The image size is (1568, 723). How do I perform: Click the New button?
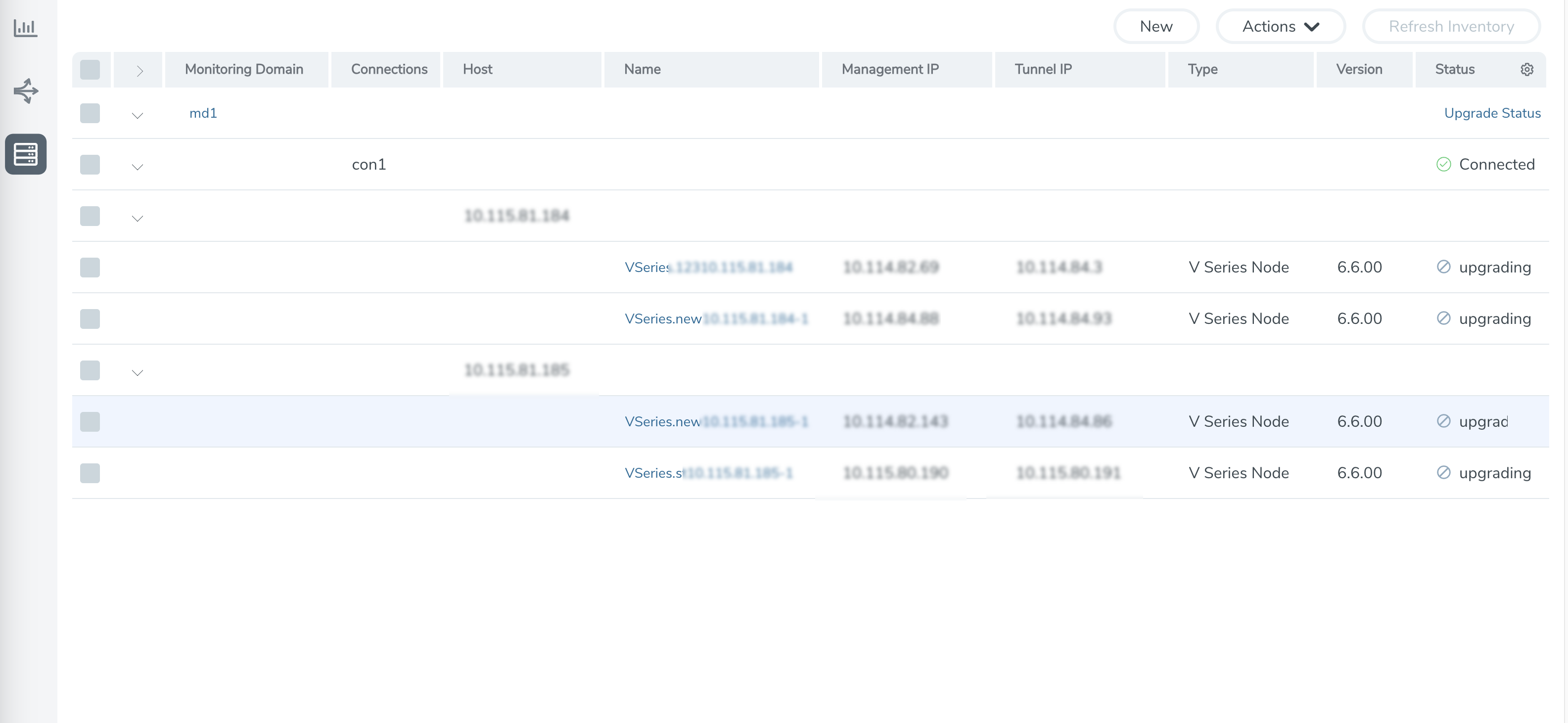tap(1155, 26)
